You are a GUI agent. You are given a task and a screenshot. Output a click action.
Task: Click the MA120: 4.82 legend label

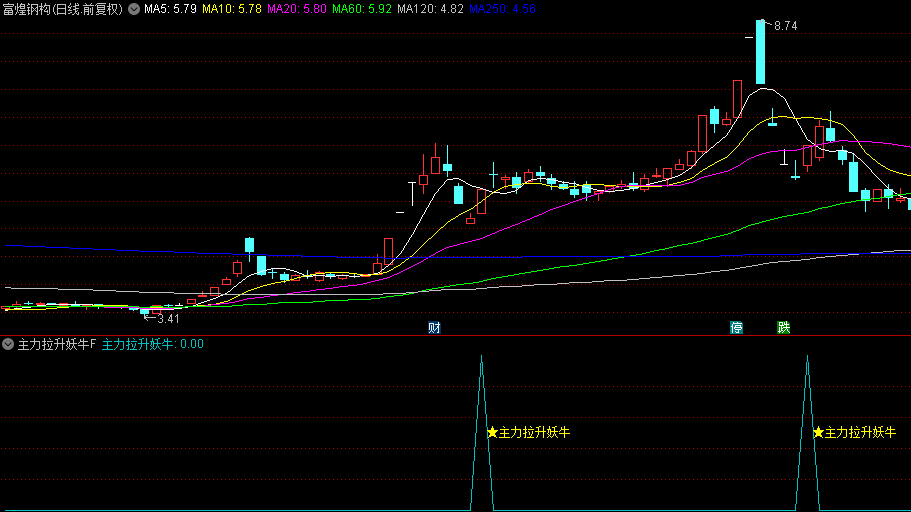click(431, 9)
